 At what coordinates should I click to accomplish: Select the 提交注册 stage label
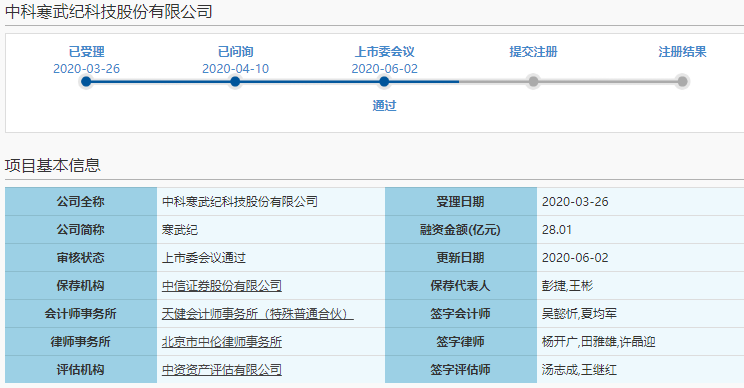coord(533,52)
